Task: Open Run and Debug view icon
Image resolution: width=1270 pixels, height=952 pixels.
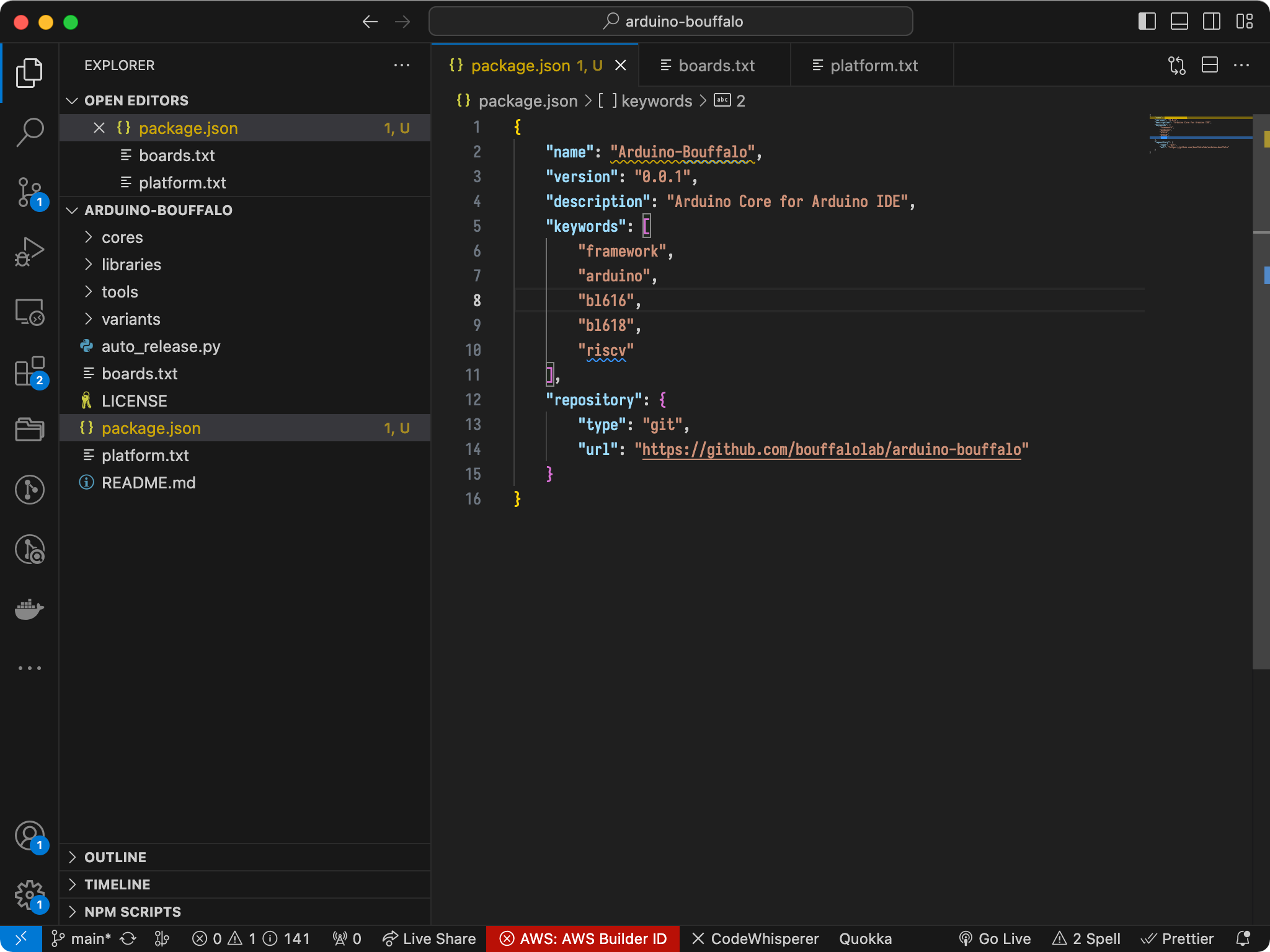Action: [29, 252]
